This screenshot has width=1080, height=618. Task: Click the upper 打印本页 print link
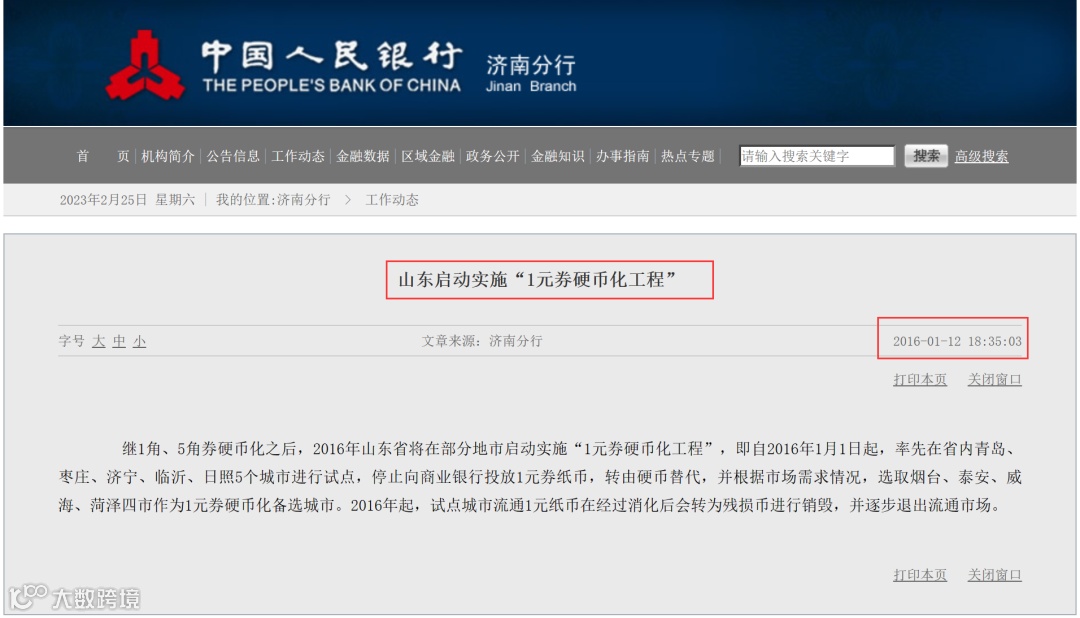tap(920, 380)
